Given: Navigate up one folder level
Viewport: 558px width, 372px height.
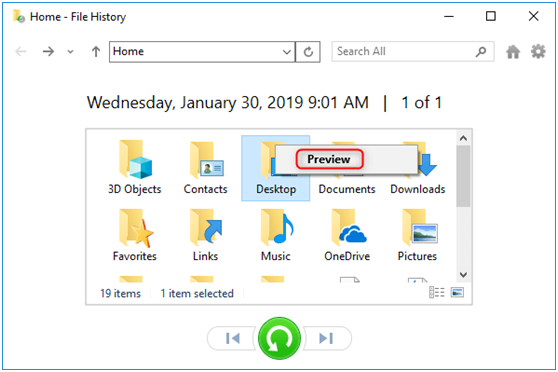Looking at the screenshot, I should point(96,52).
